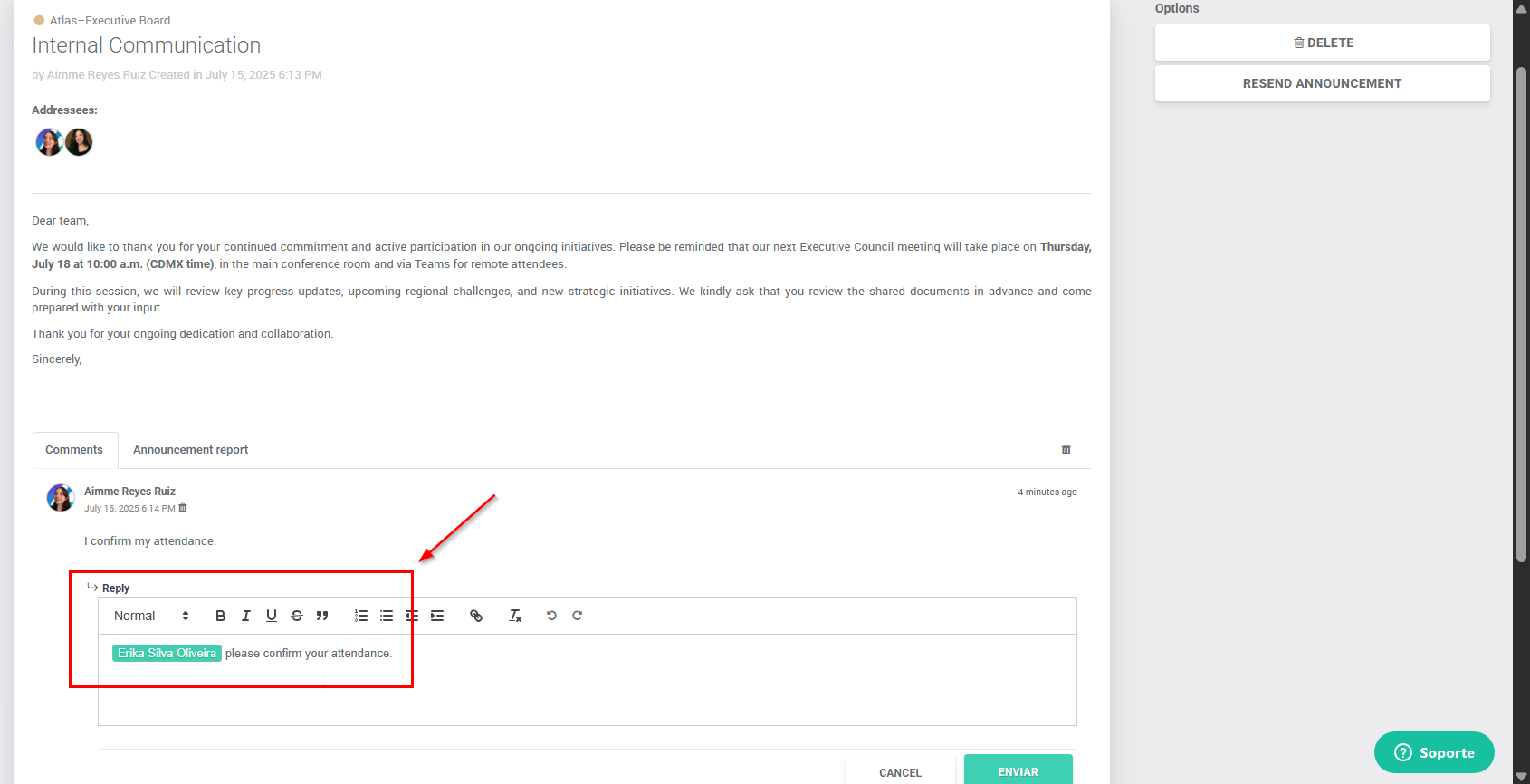Toggle bold formatting in reply editor
The width and height of the screenshot is (1530, 784).
[x=220, y=616]
